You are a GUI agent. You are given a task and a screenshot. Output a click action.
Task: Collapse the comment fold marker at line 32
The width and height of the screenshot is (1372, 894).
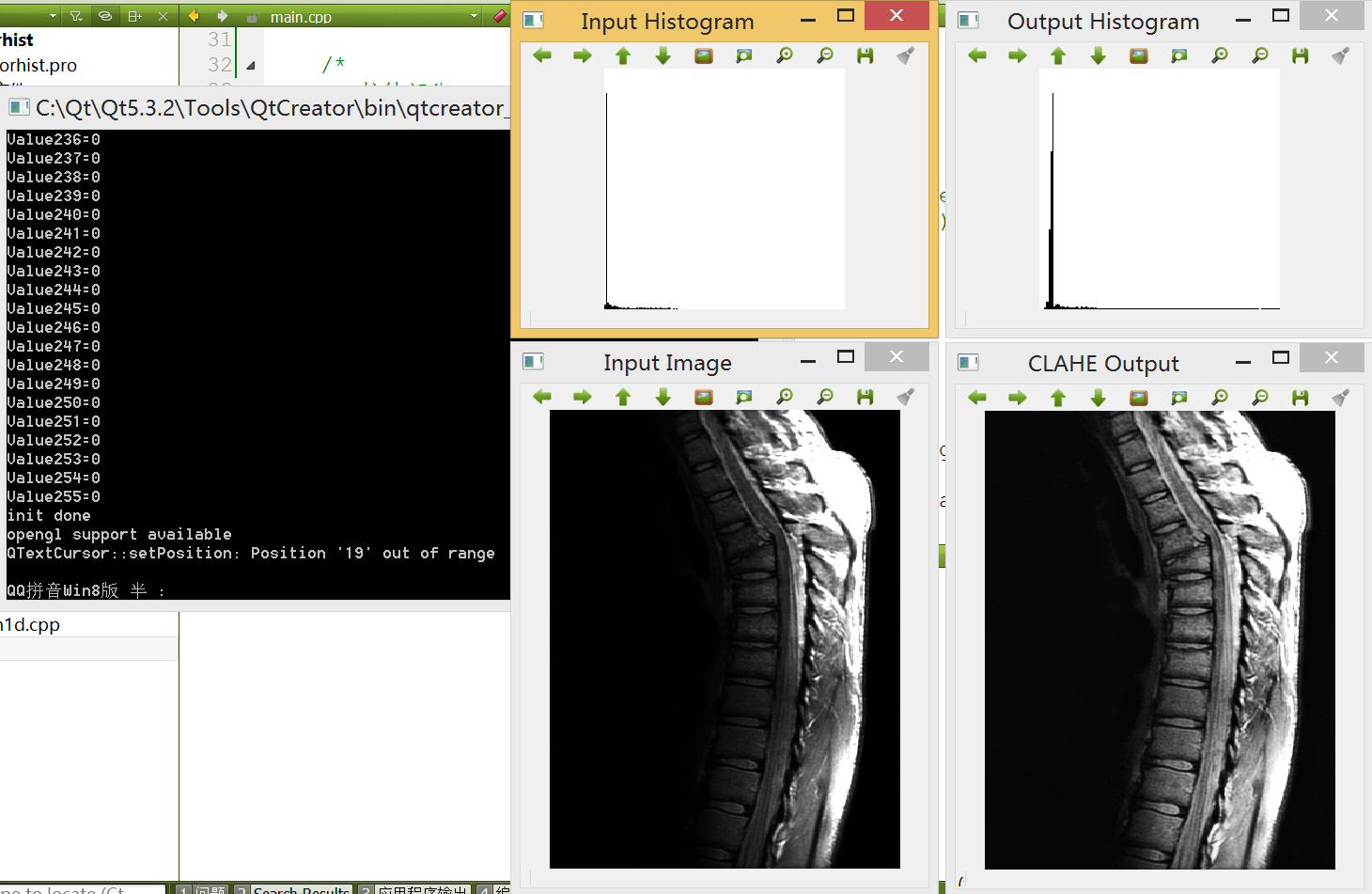tap(251, 66)
